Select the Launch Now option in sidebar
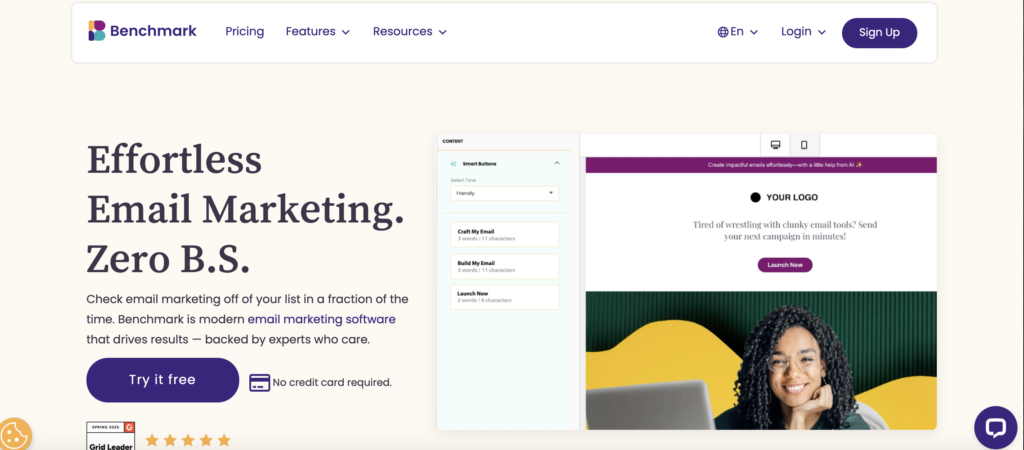 pos(504,297)
